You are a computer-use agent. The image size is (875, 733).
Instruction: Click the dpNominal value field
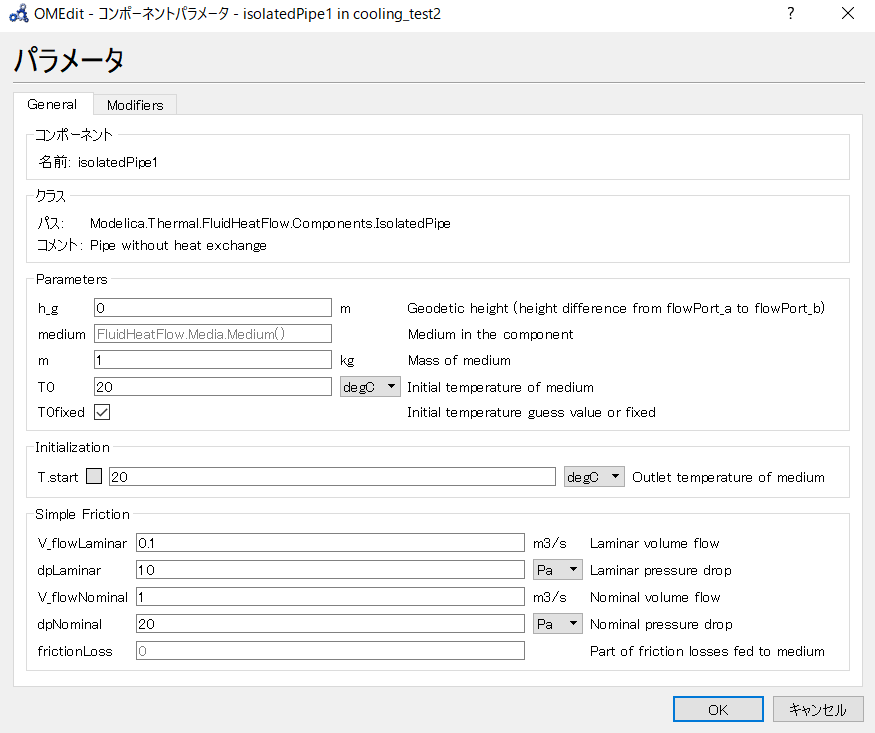pyautogui.click(x=330, y=624)
